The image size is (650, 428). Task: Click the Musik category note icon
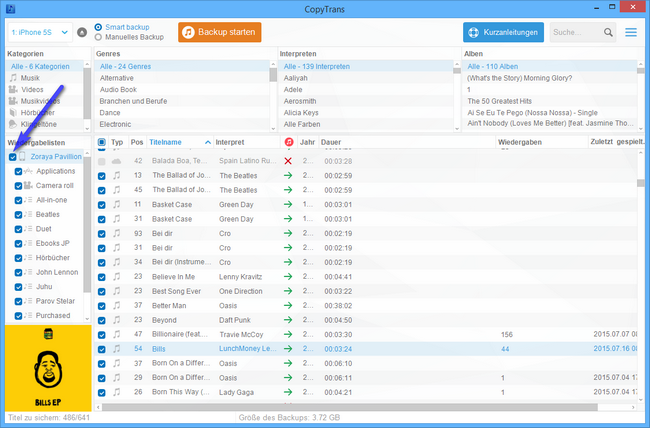pos(13,77)
